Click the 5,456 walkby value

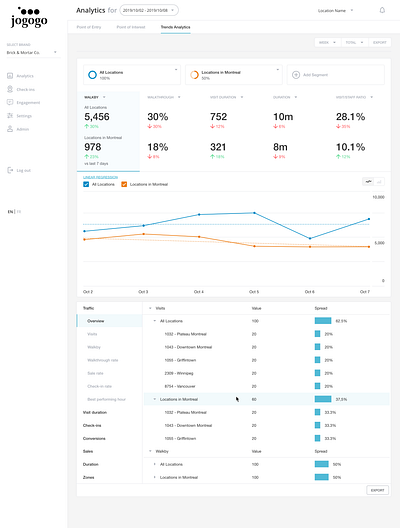pyautogui.click(x=97, y=117)
